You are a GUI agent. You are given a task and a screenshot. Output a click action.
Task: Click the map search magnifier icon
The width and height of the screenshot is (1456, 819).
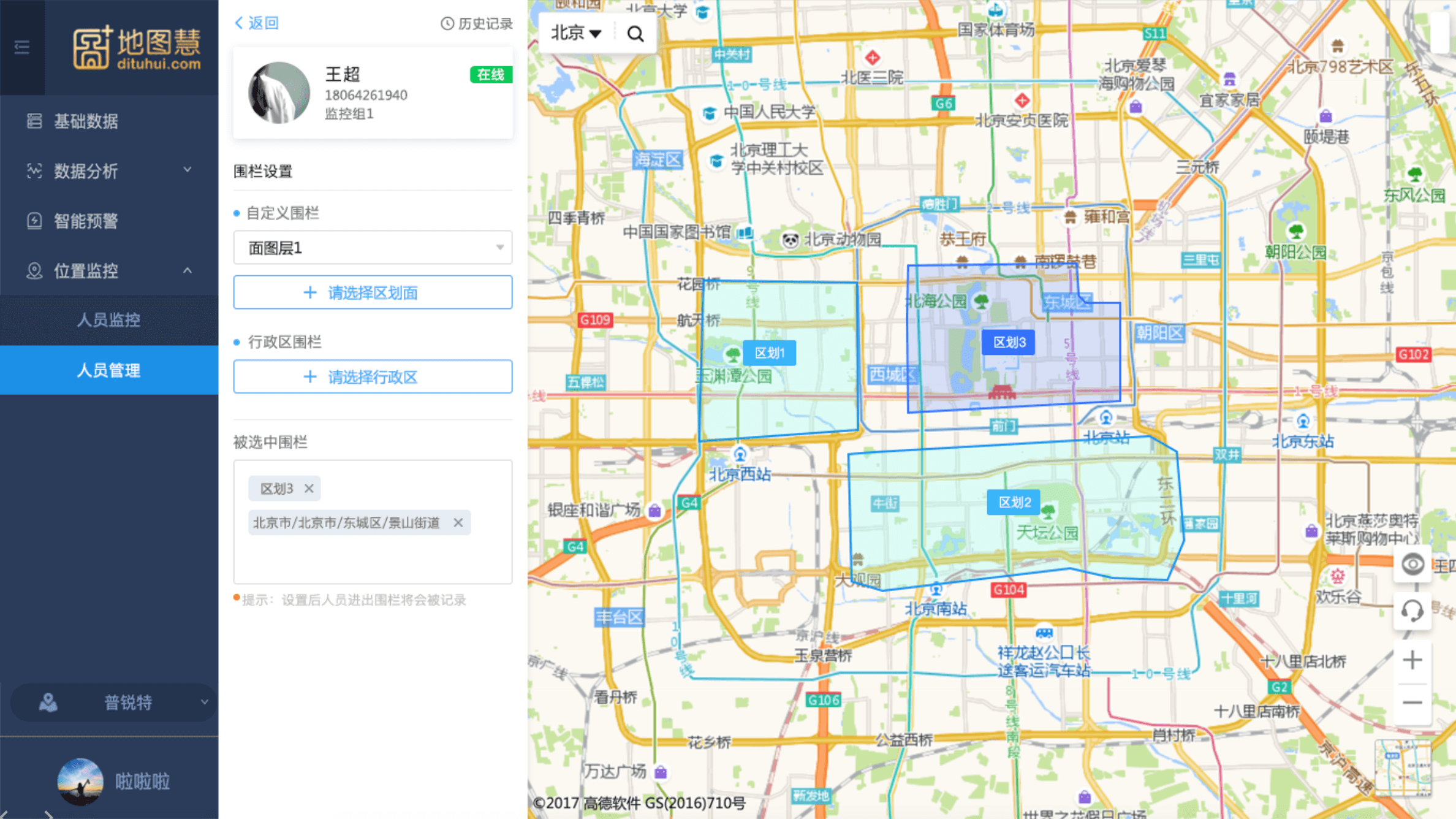635,33
